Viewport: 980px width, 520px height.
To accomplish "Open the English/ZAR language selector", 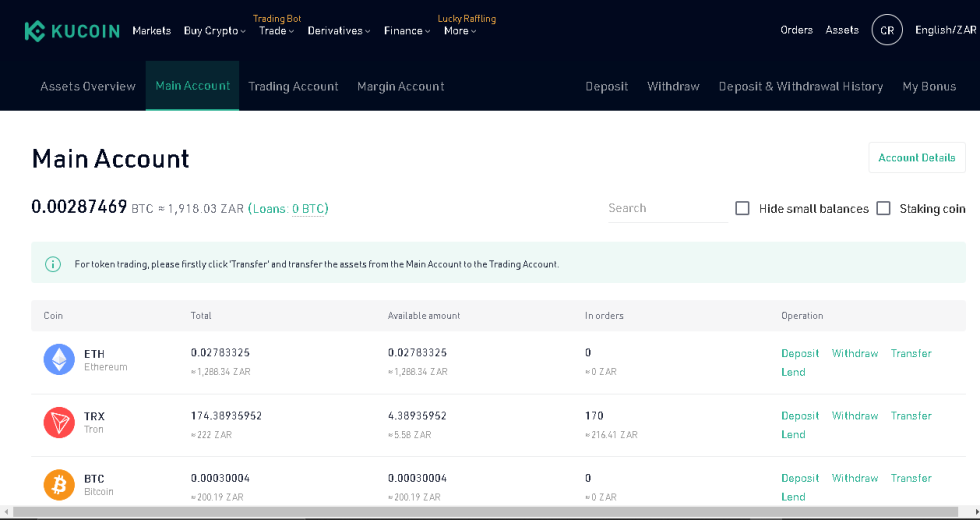I will pyautogui.click(x=946, y=30).
